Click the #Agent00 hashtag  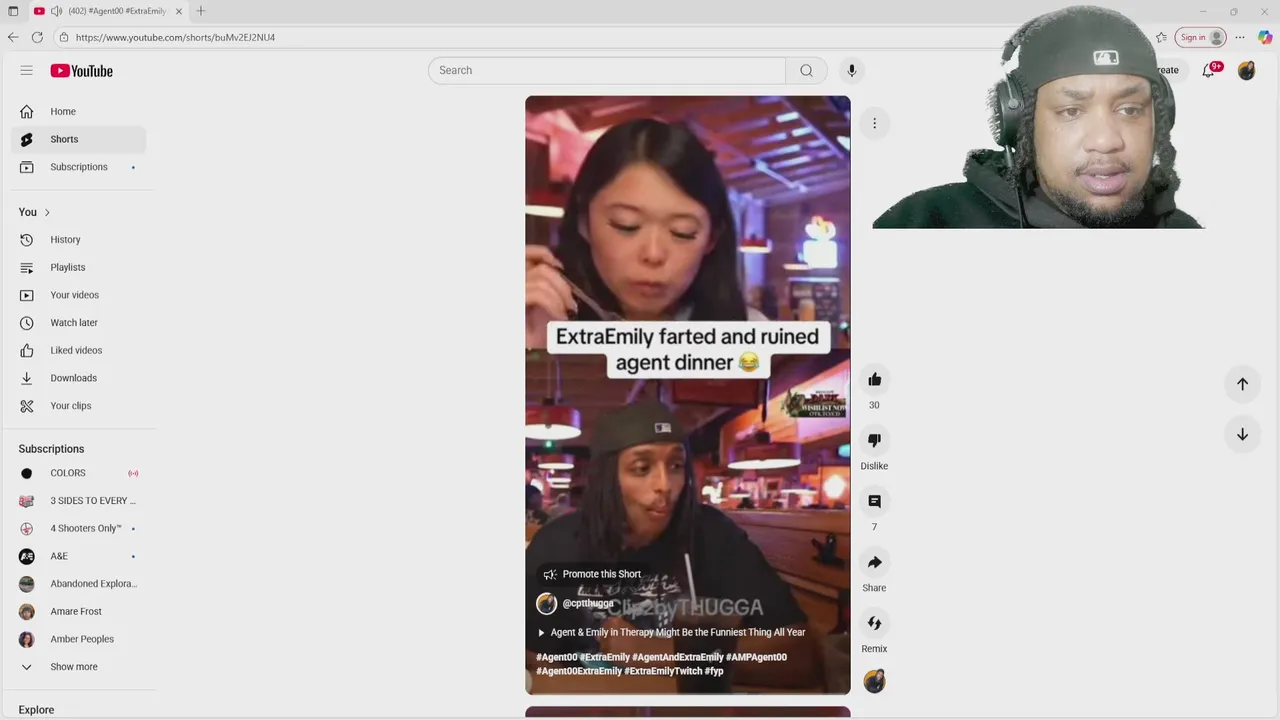tap(556, 657)
